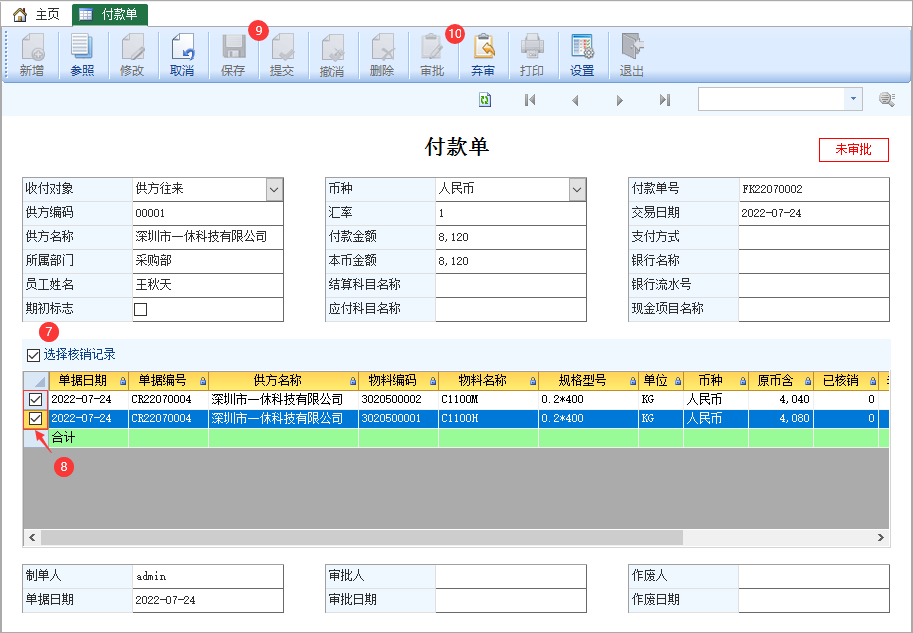Click the 已核销 column header
The height and width of the screenshot is (633, 913).
pyautogui.click(x=845, y=381)
